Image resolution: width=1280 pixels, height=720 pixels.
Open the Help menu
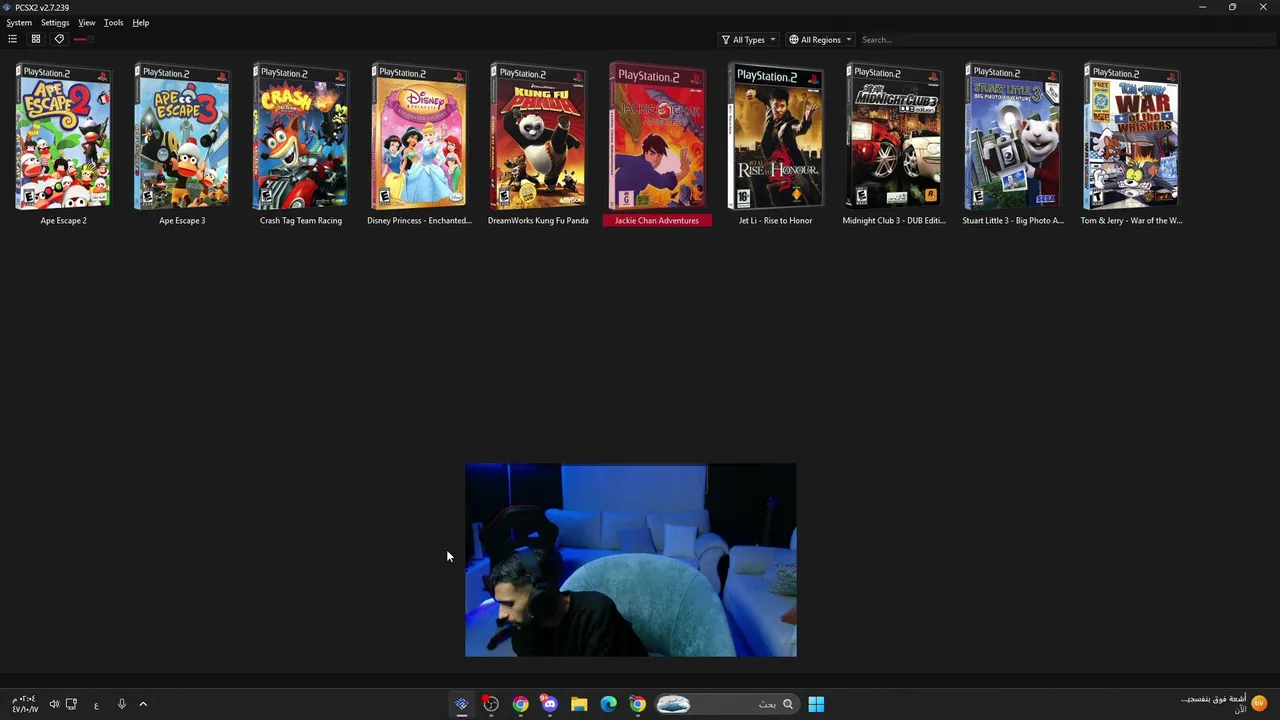tap(141, 22)
